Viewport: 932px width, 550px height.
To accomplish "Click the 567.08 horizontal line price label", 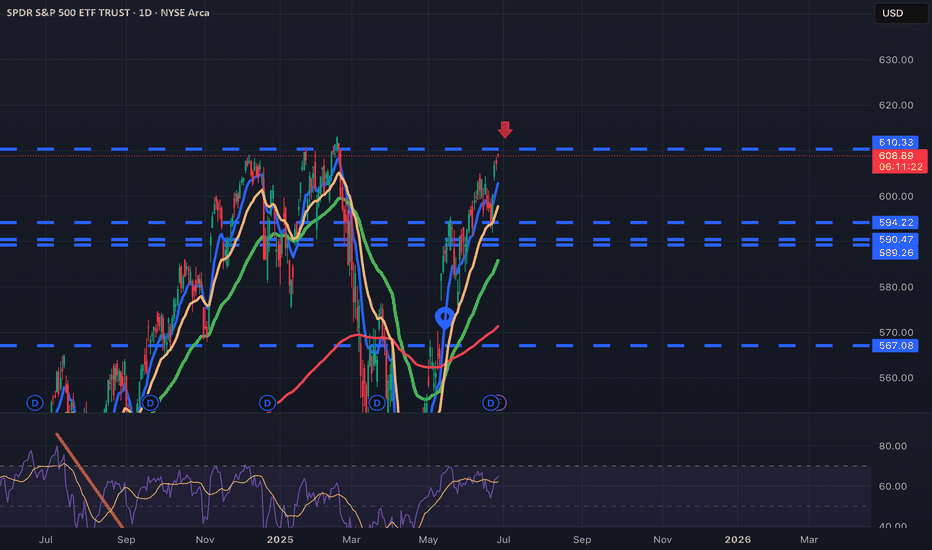I will 895,345.
